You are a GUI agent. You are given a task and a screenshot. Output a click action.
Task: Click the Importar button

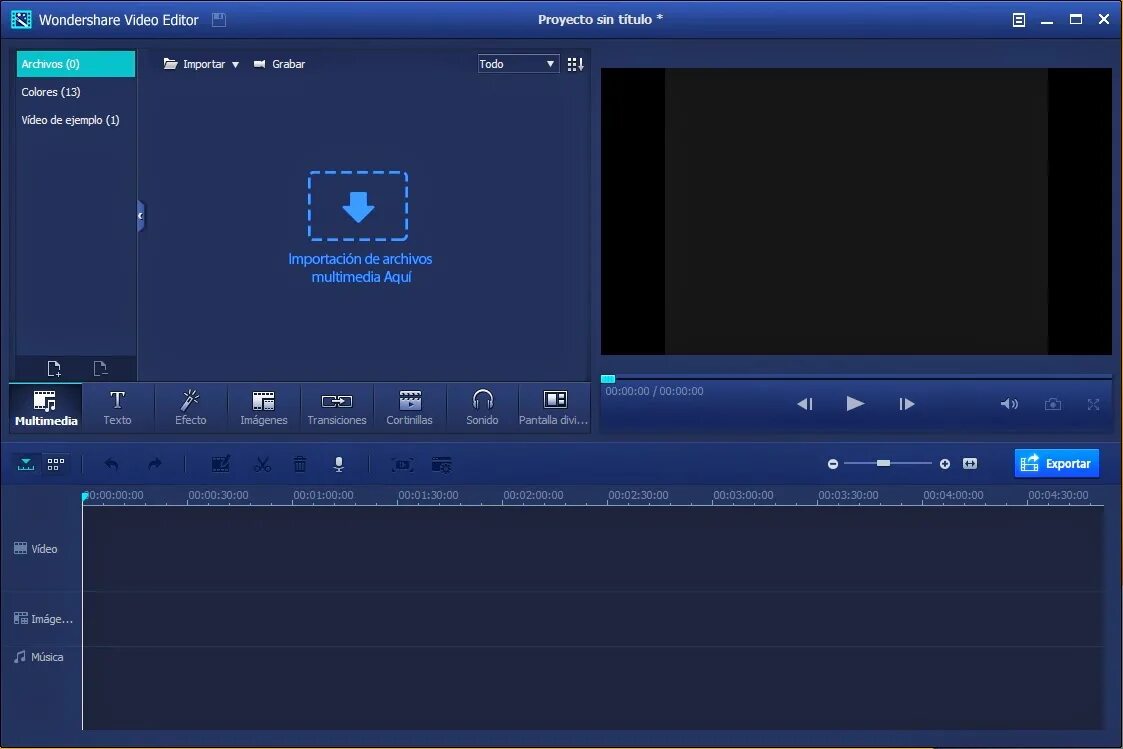click(x=195, y=64)
